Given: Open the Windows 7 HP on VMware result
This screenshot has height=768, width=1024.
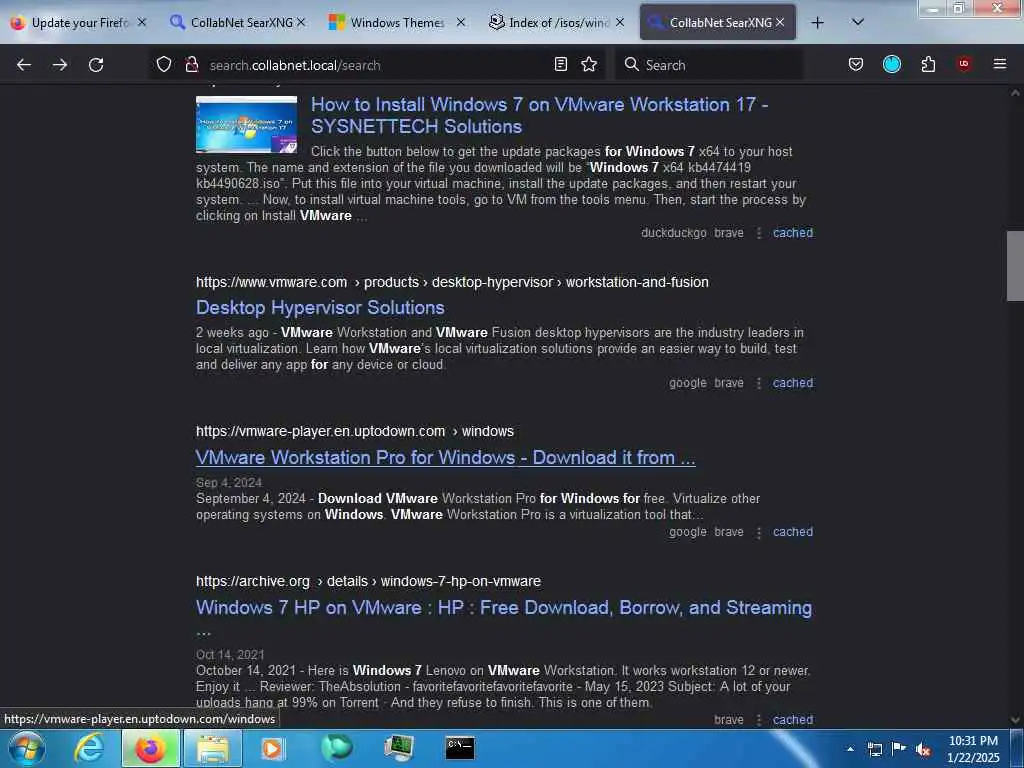Looking at the screenshot, I should [x=504, y=608].
